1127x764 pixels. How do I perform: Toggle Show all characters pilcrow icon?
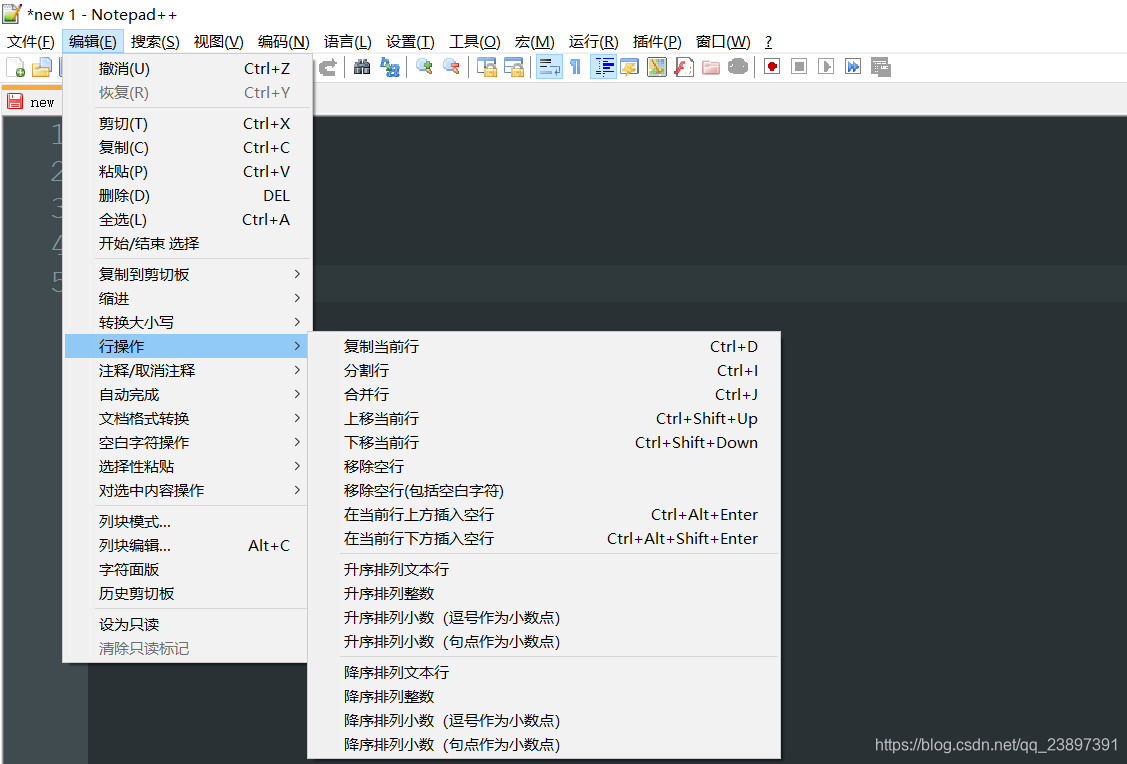[x=575, y=67]
